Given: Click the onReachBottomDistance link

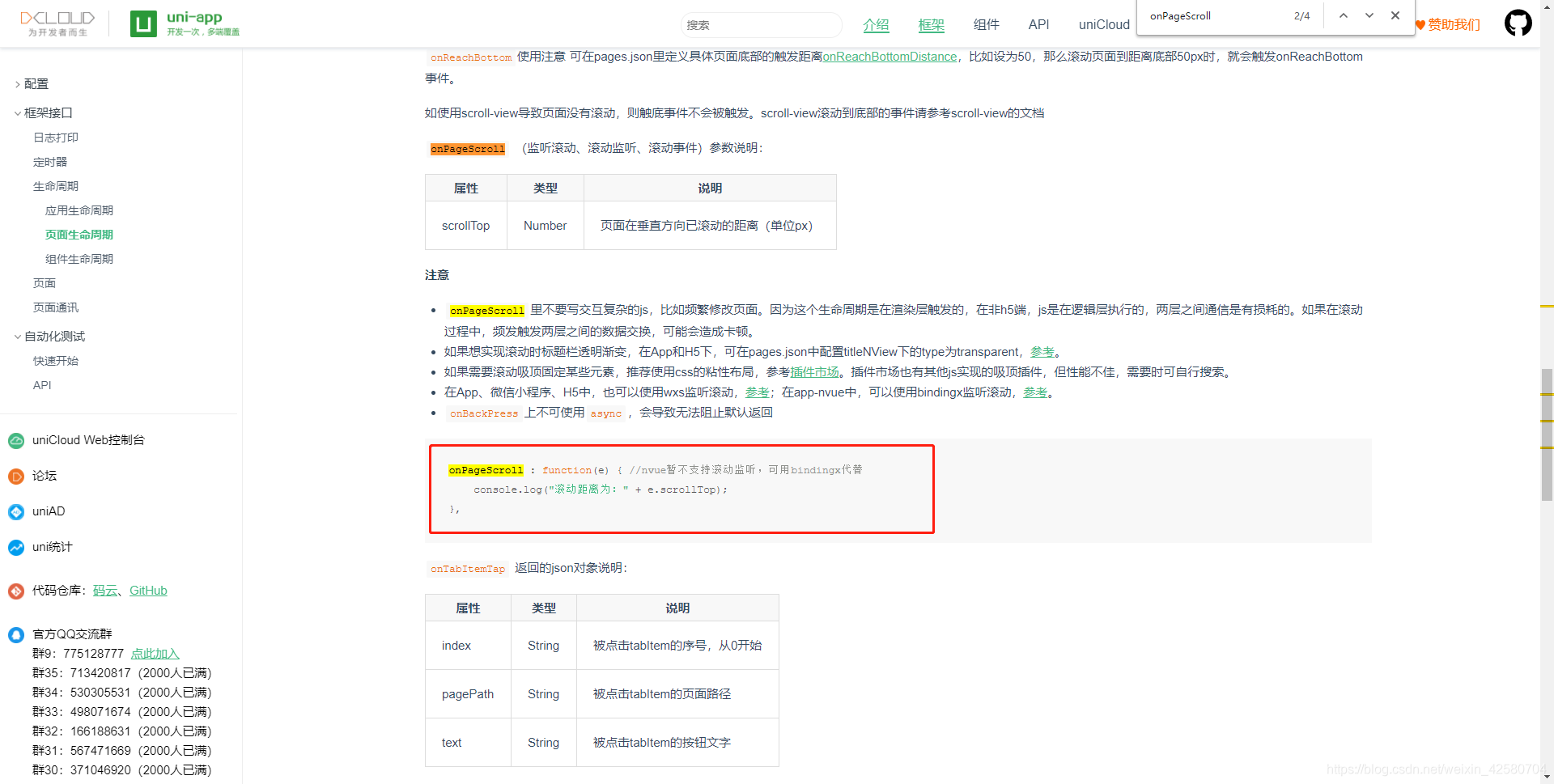Looking at the screenshot, I should coord(890,57).
